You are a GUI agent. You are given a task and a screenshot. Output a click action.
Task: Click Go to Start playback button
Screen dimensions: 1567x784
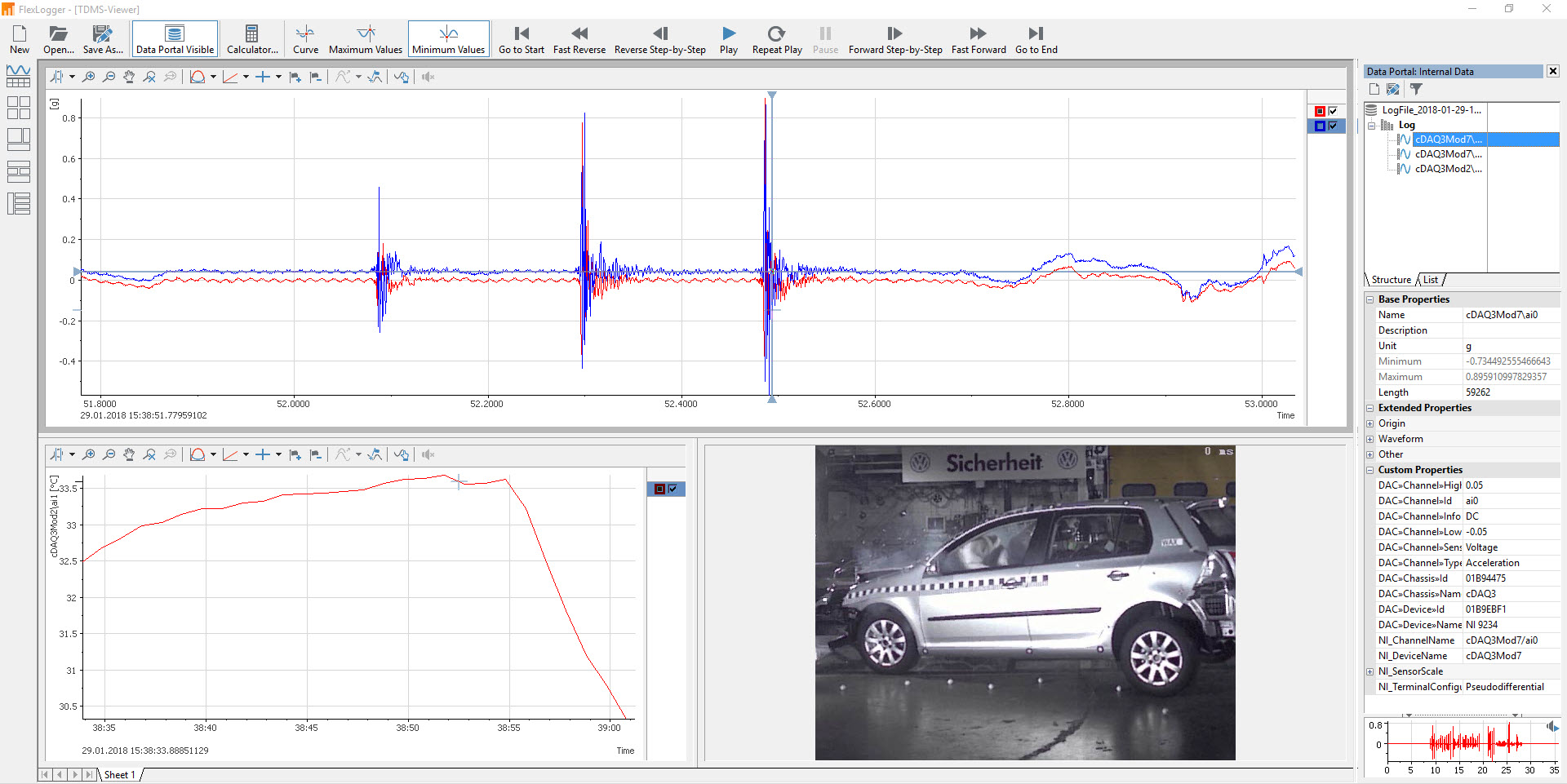click(521, 38)
